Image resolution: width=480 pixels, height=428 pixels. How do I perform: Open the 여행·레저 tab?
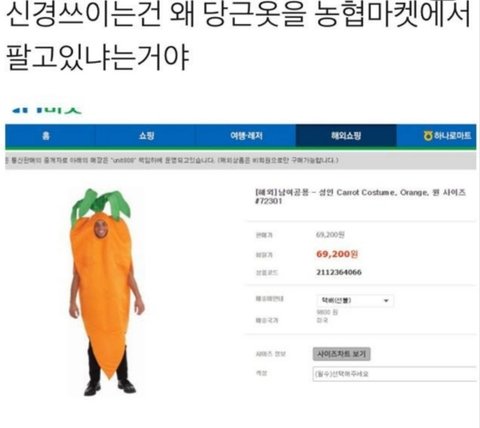click(x=246, y=136)
